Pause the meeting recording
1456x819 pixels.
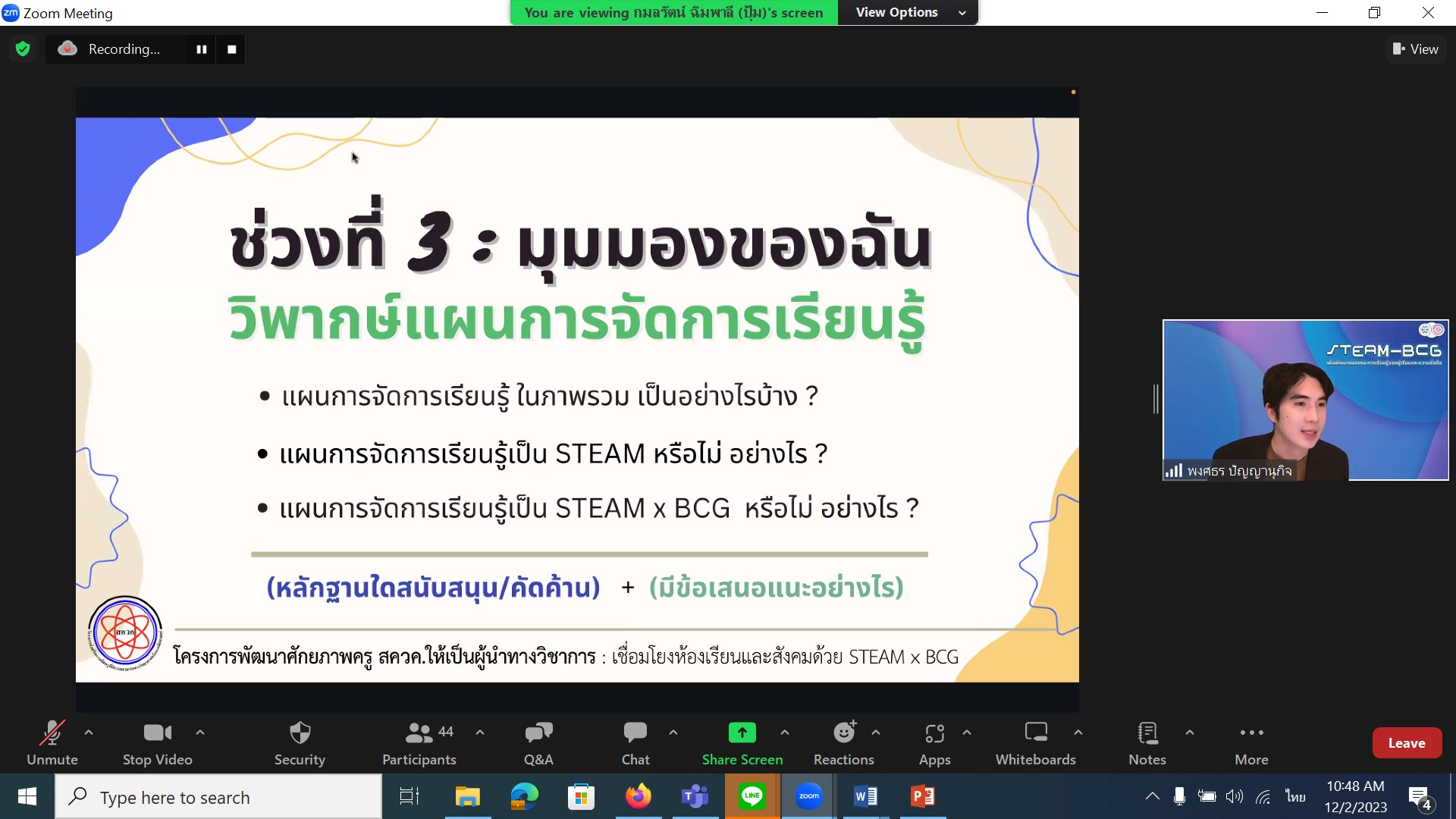coord(202,49)
